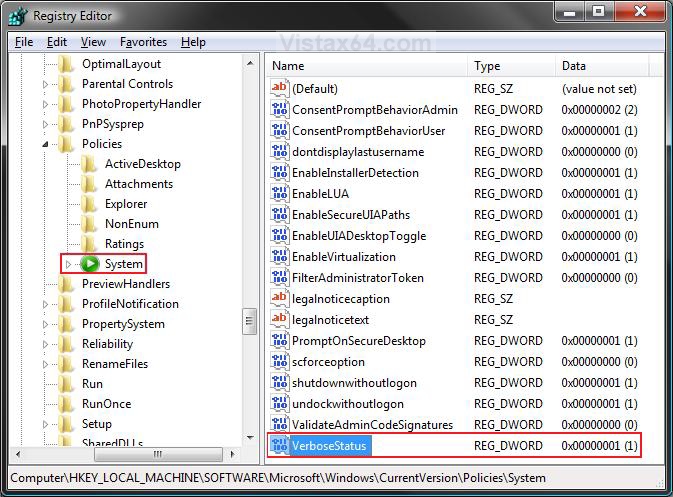Image resolution: width=673 pixels, height=497 pixels.
Task: Click the DWORD icon beside EnableLUA
Action: [x=279, y=194]
